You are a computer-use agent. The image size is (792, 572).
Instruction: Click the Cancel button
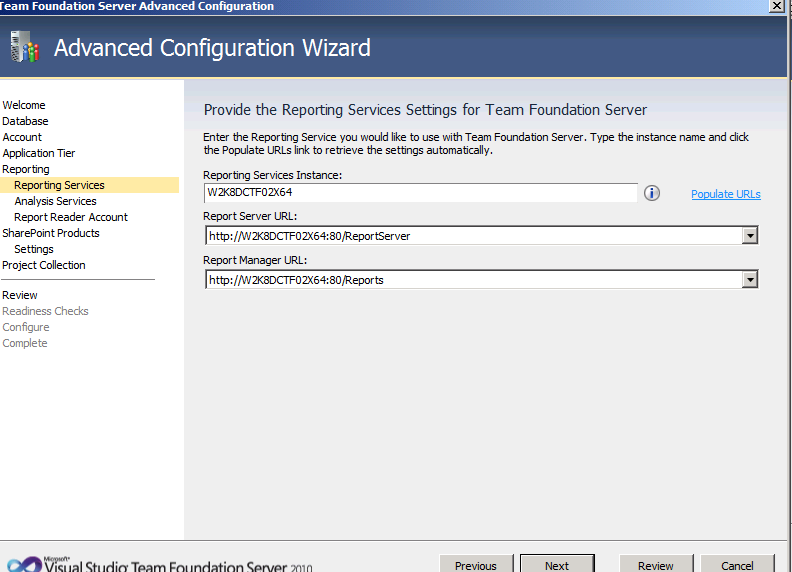point(737,564)
